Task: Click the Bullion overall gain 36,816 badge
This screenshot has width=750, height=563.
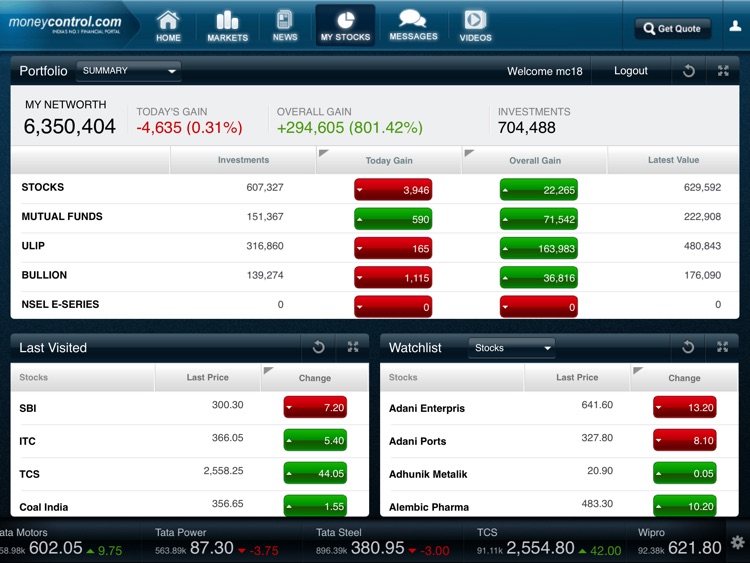Action: click(539, 277)
